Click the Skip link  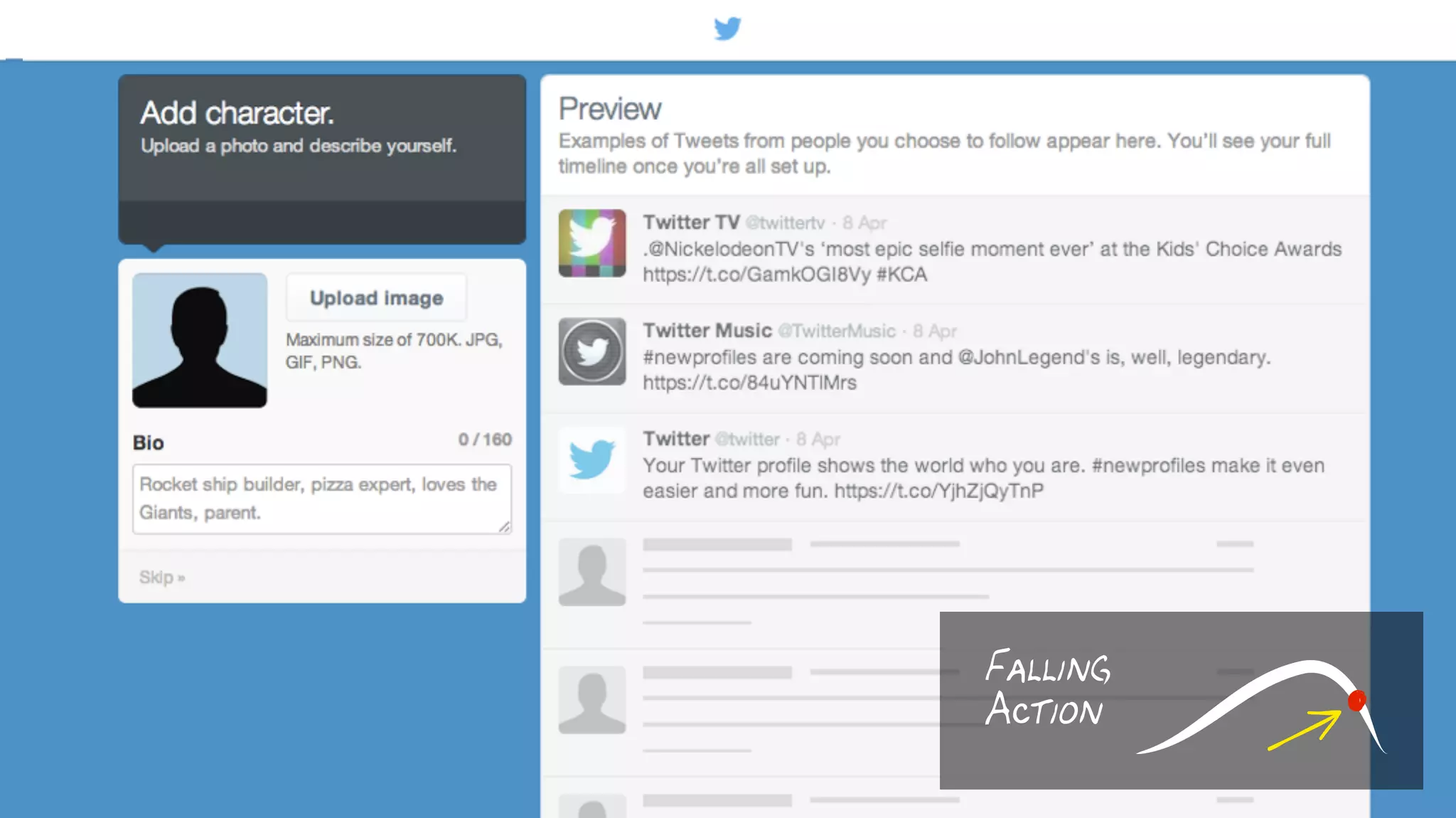pyautogui.click(x=161, y=577)
